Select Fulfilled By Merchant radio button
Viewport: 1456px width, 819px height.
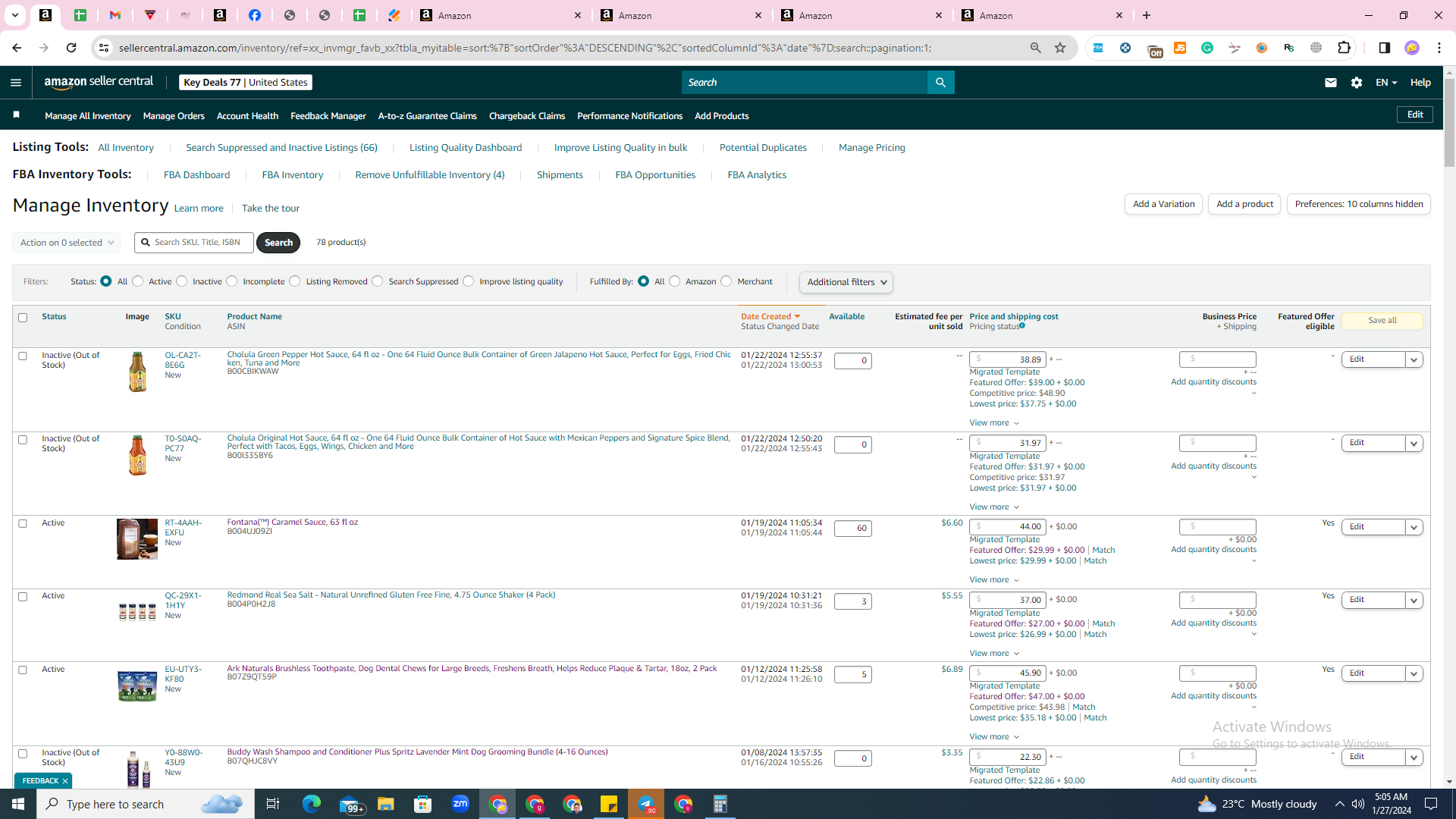[726, 281]
